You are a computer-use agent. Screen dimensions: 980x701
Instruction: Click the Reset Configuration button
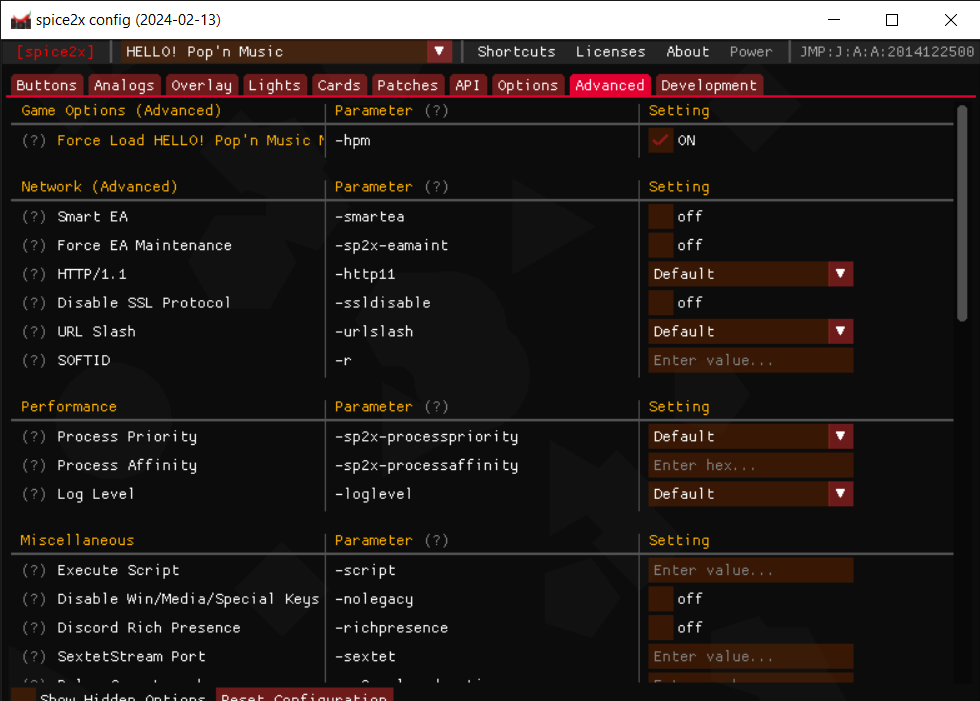(304, 696)
